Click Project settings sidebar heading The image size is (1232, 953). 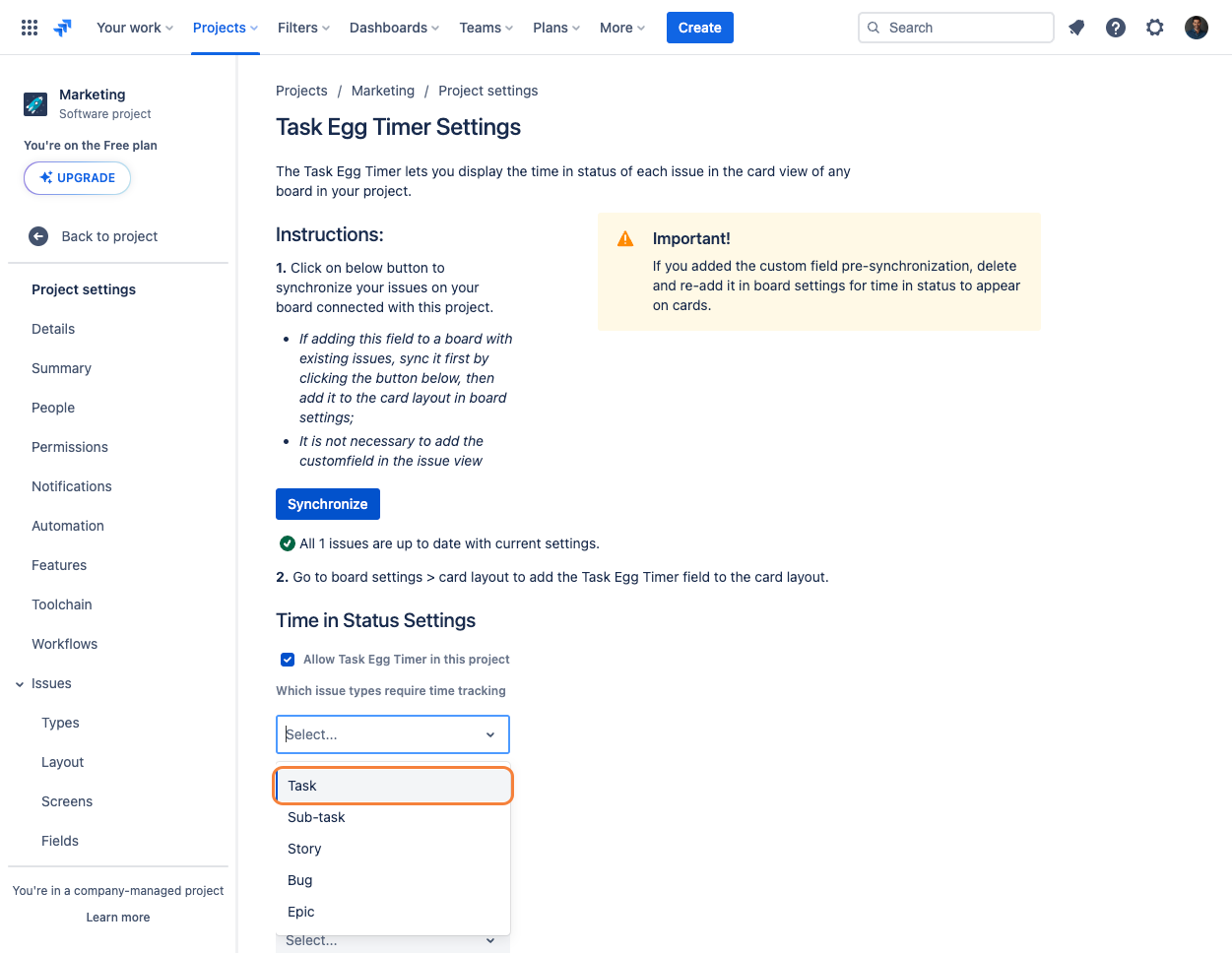point(84,289)
